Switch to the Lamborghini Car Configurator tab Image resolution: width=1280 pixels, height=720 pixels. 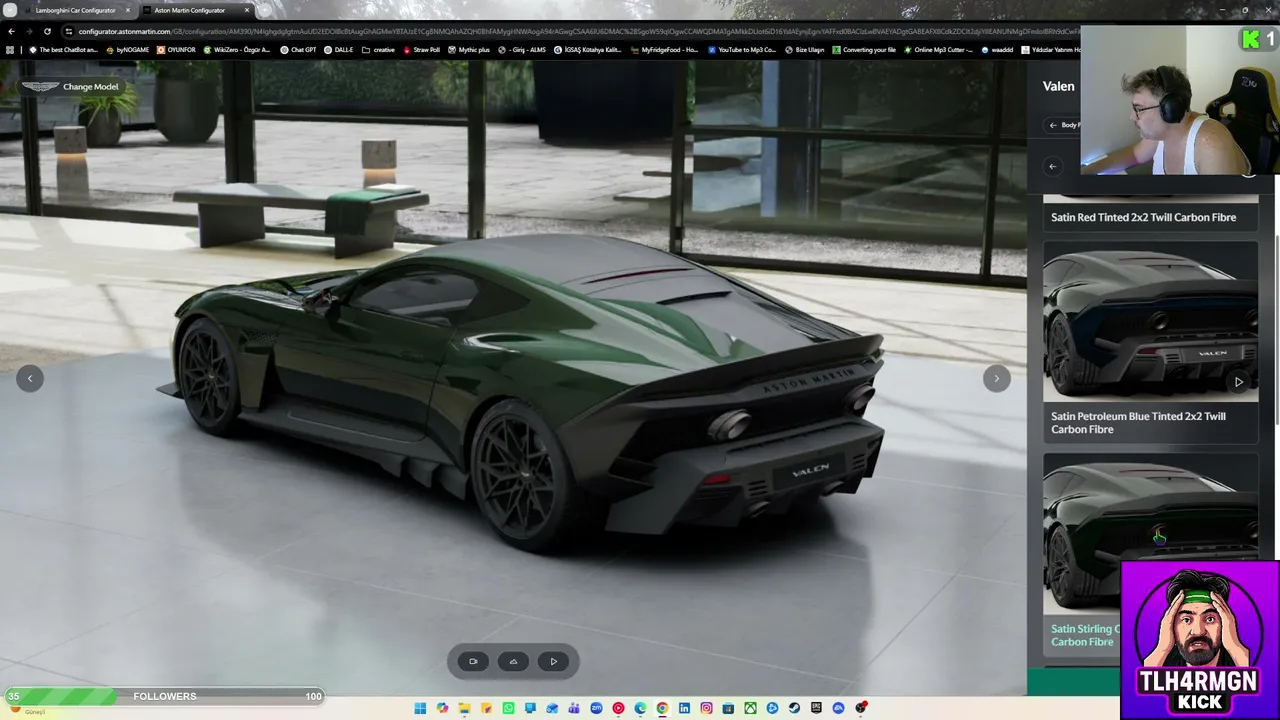coord(76,10)
